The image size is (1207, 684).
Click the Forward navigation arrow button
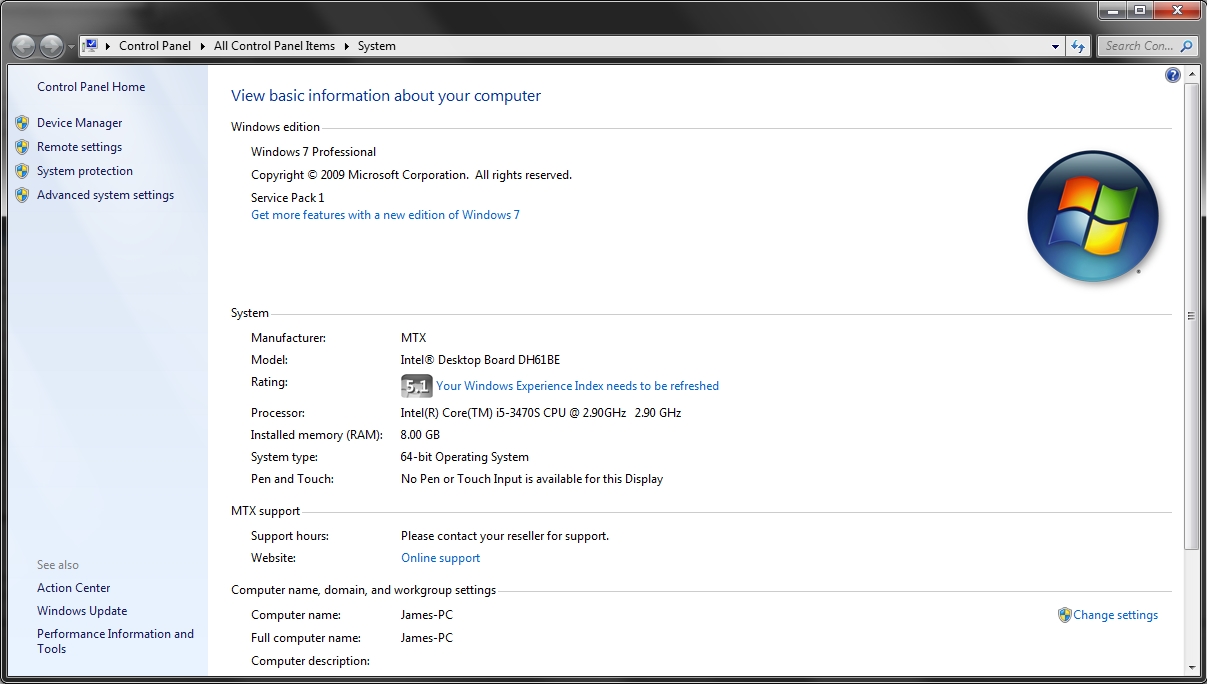pyautogui.click(x=51, y=46)
